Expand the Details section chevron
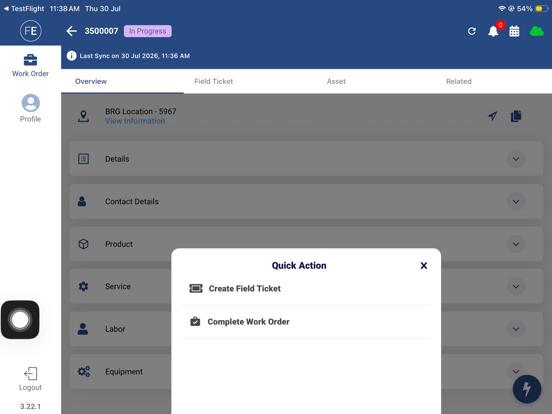Image resolution: width=552 pixels, height=414 pixels. coord(516,159)
